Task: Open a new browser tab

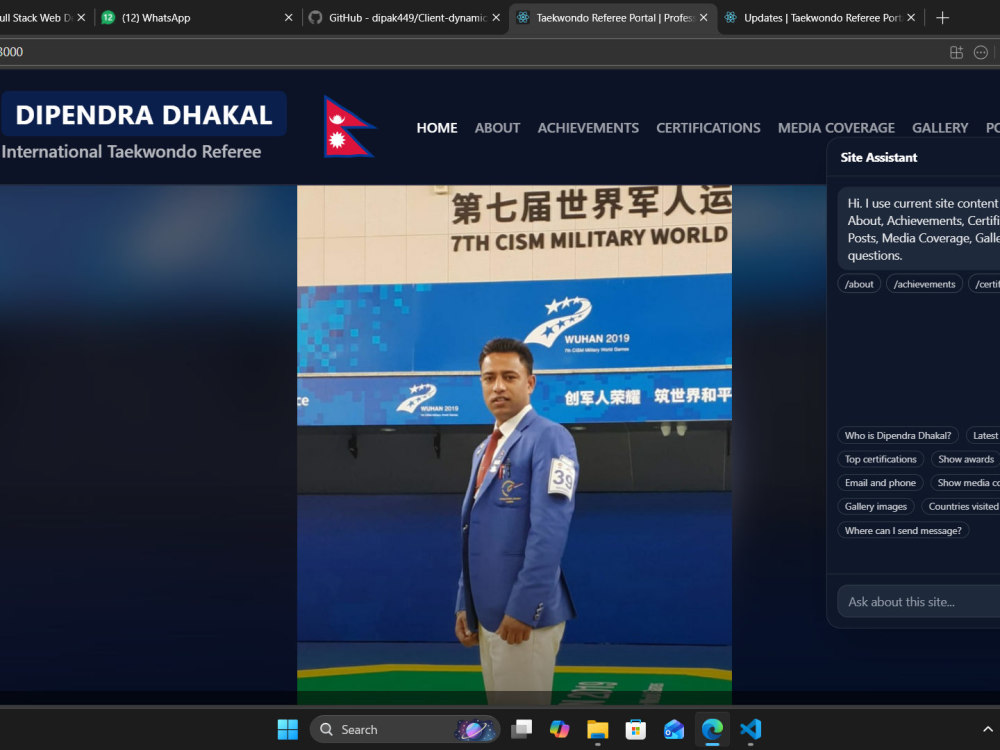Action: click(x=943, y=18)
